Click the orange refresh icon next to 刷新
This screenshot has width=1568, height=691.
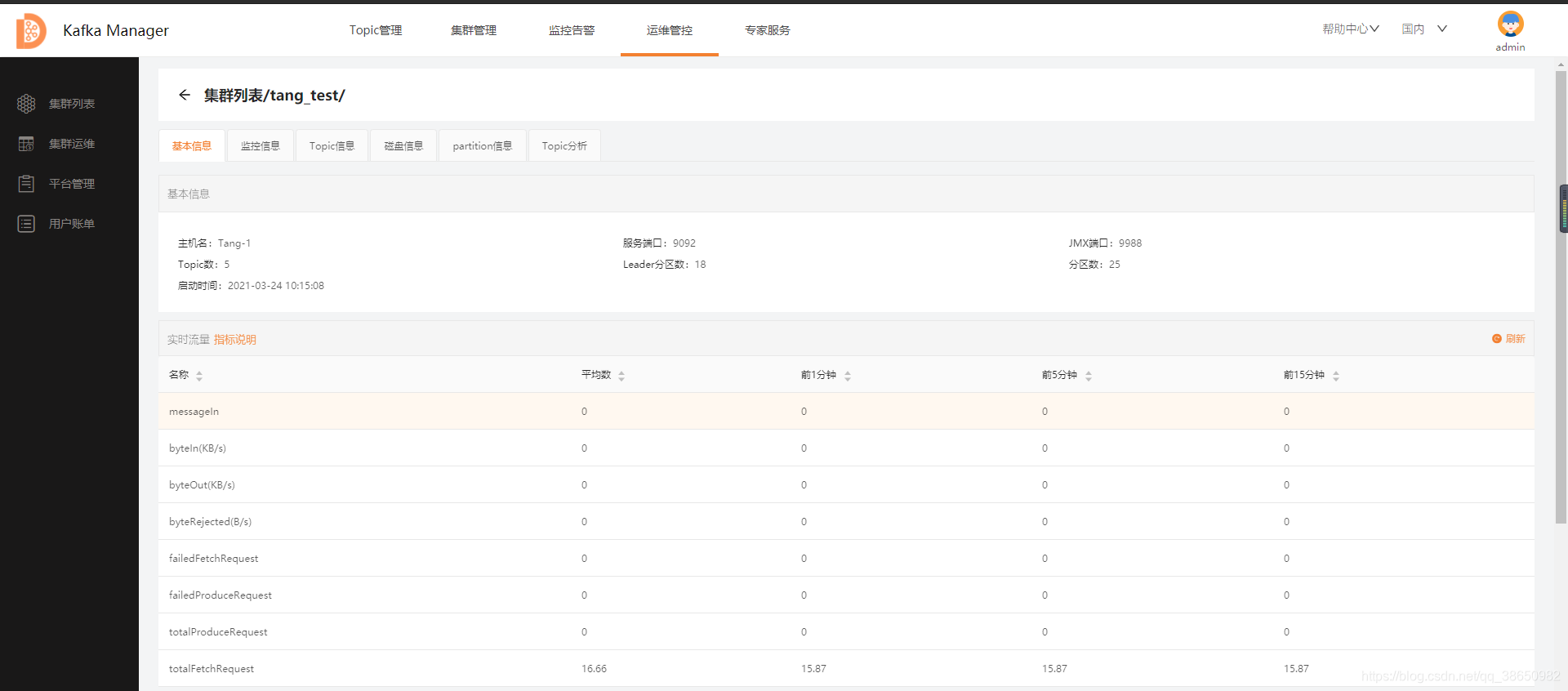click(1497, 339)
